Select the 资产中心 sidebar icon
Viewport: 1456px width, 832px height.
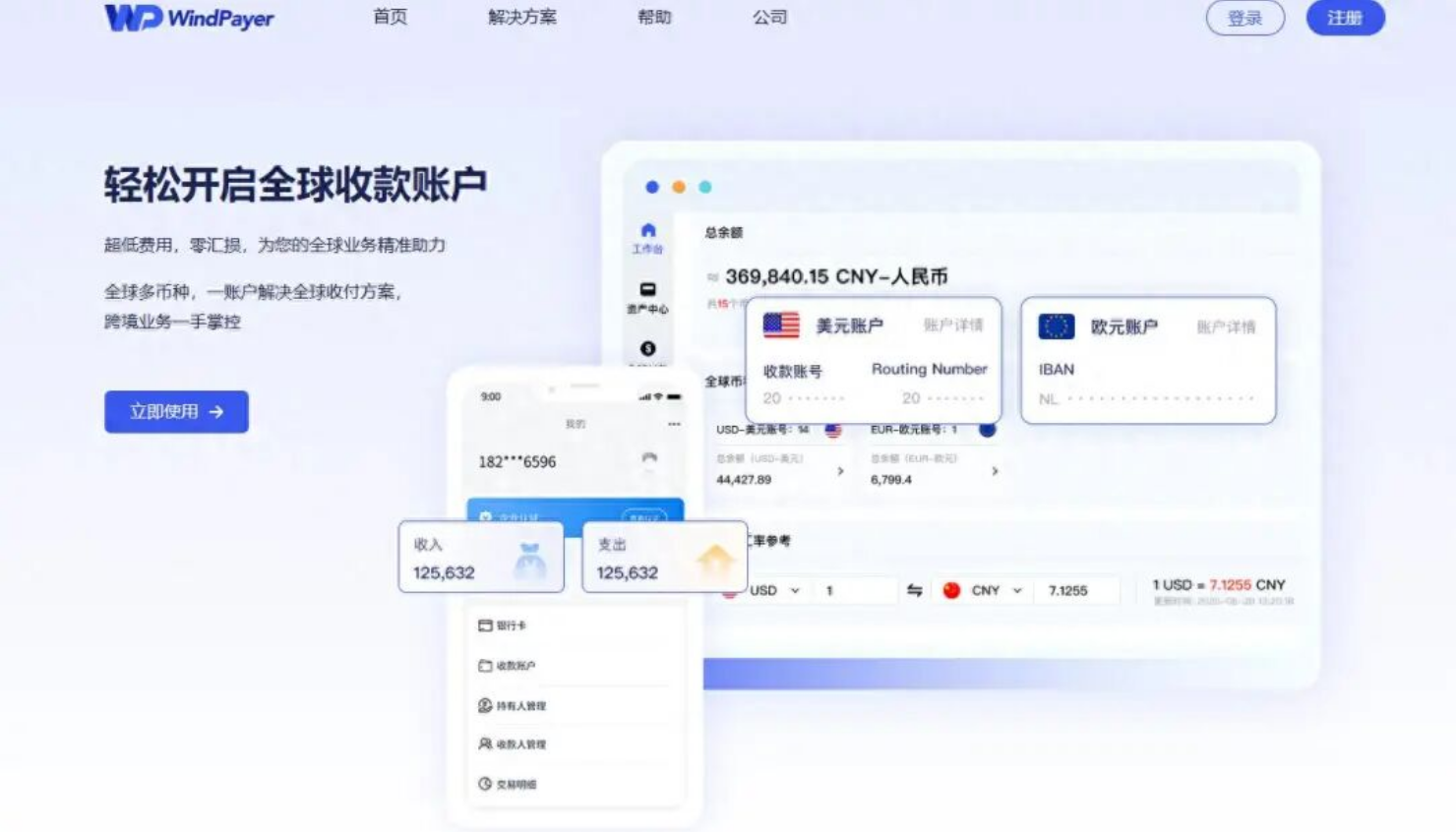647,297
